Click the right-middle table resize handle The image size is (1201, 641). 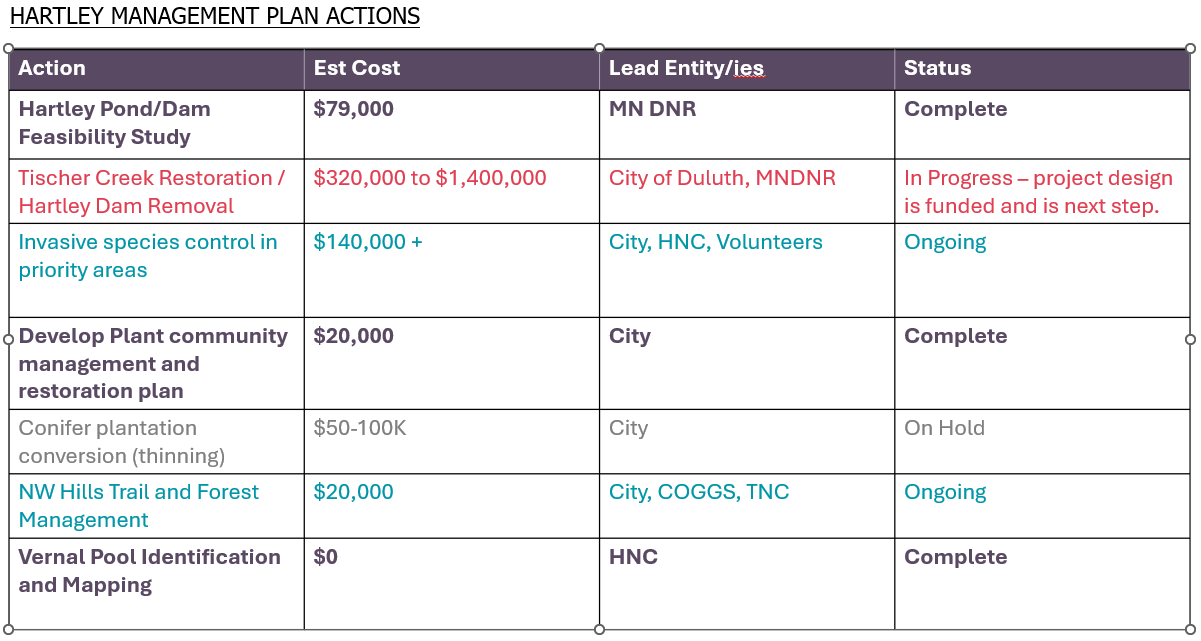(x=1190, y=339)
